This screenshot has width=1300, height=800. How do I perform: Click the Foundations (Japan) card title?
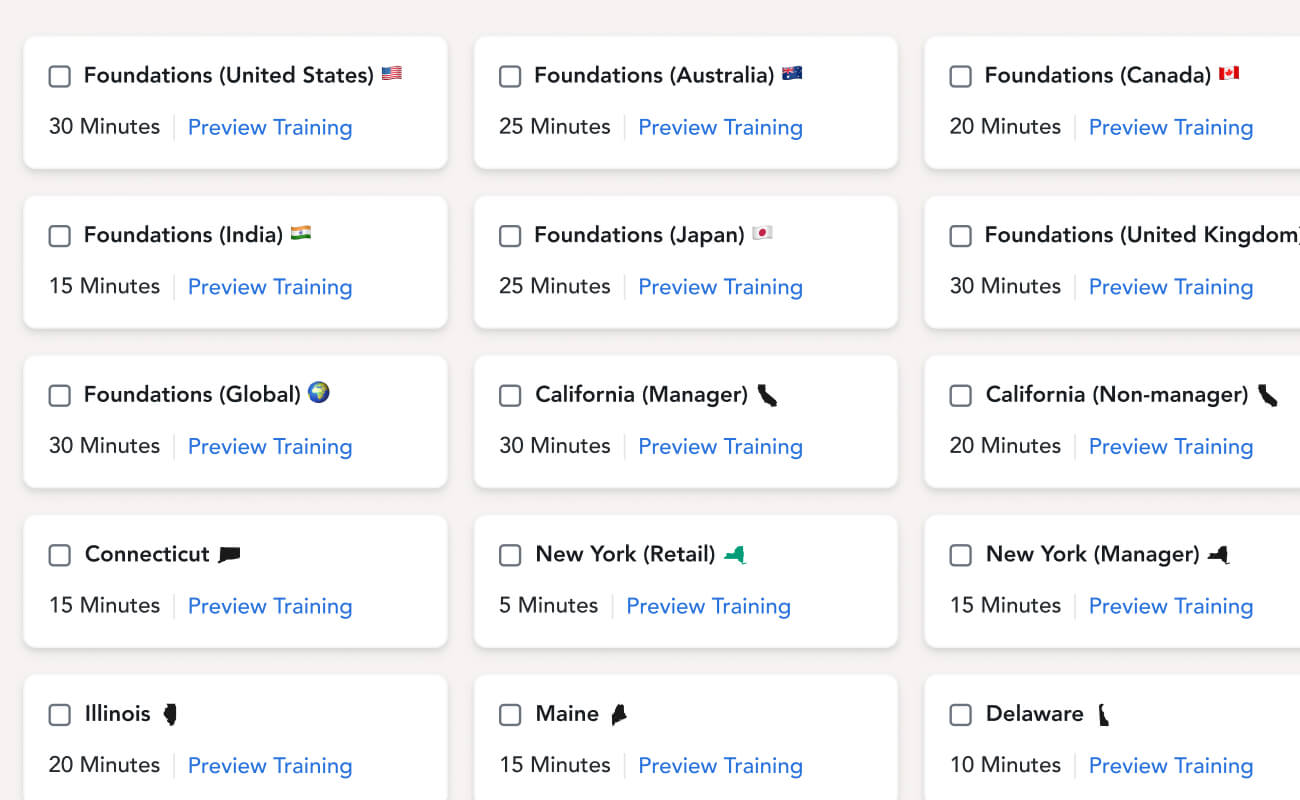click(x=639, y=235)
